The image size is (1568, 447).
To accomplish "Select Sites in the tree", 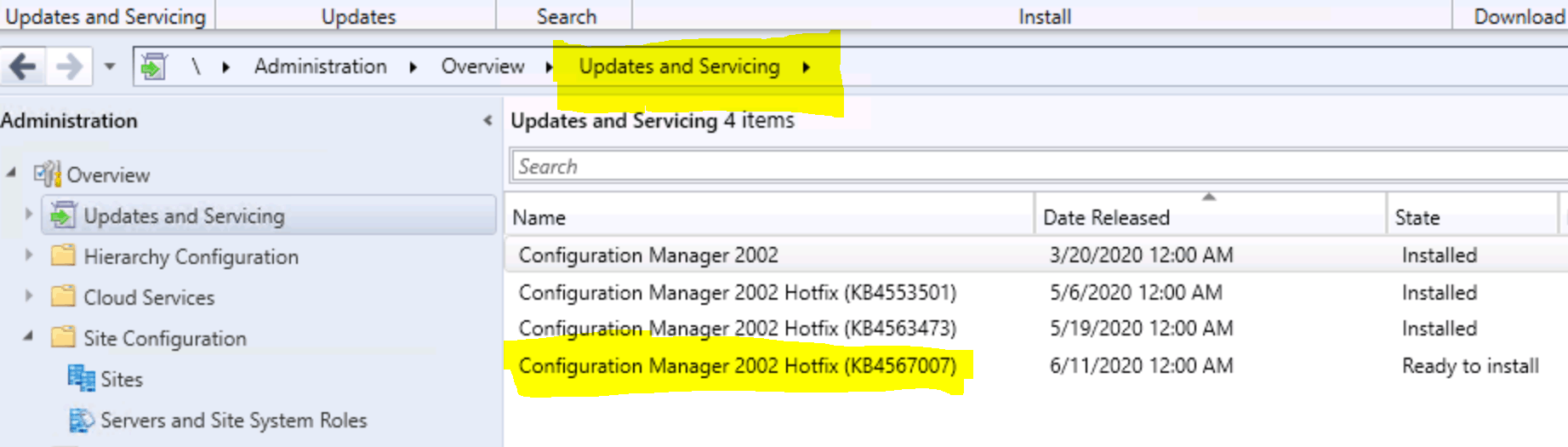I will 122,380.
